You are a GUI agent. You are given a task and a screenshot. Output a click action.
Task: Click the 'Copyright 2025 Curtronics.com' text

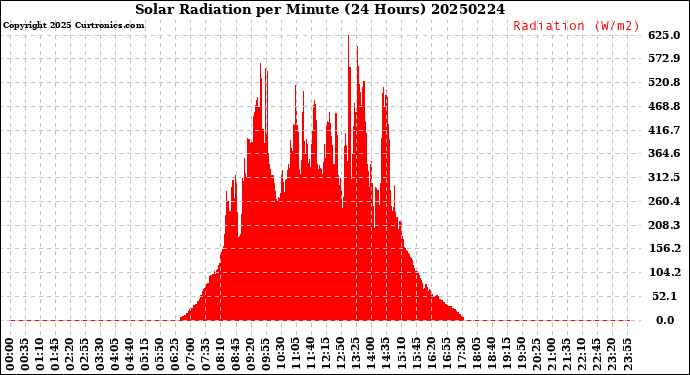(73, 25)
